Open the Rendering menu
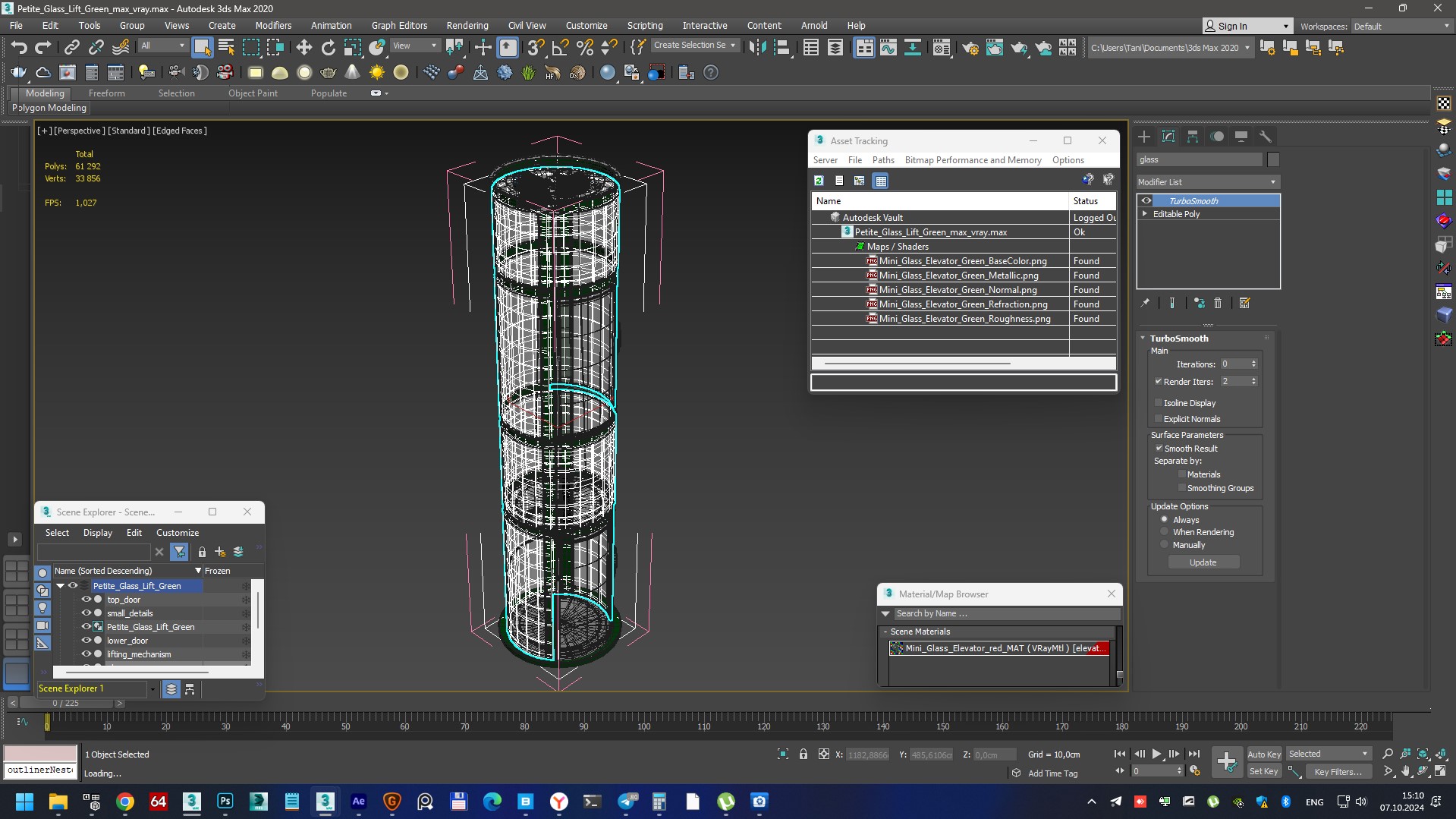1456x819 pixels. (467, 25)
